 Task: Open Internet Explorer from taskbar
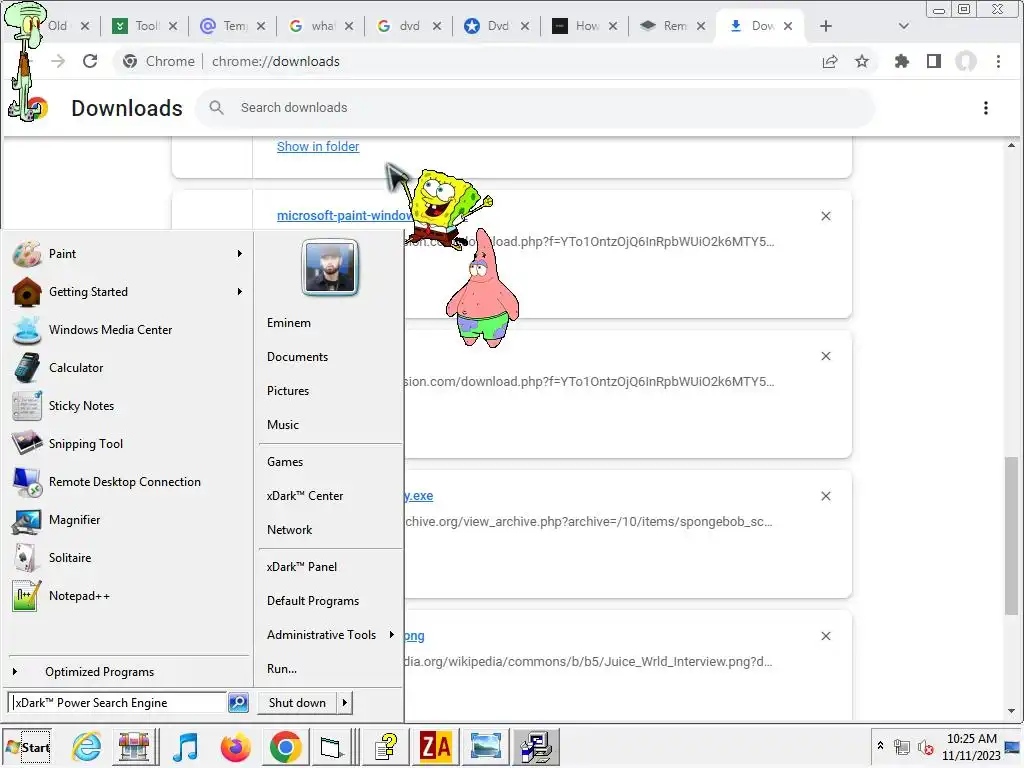86,746
